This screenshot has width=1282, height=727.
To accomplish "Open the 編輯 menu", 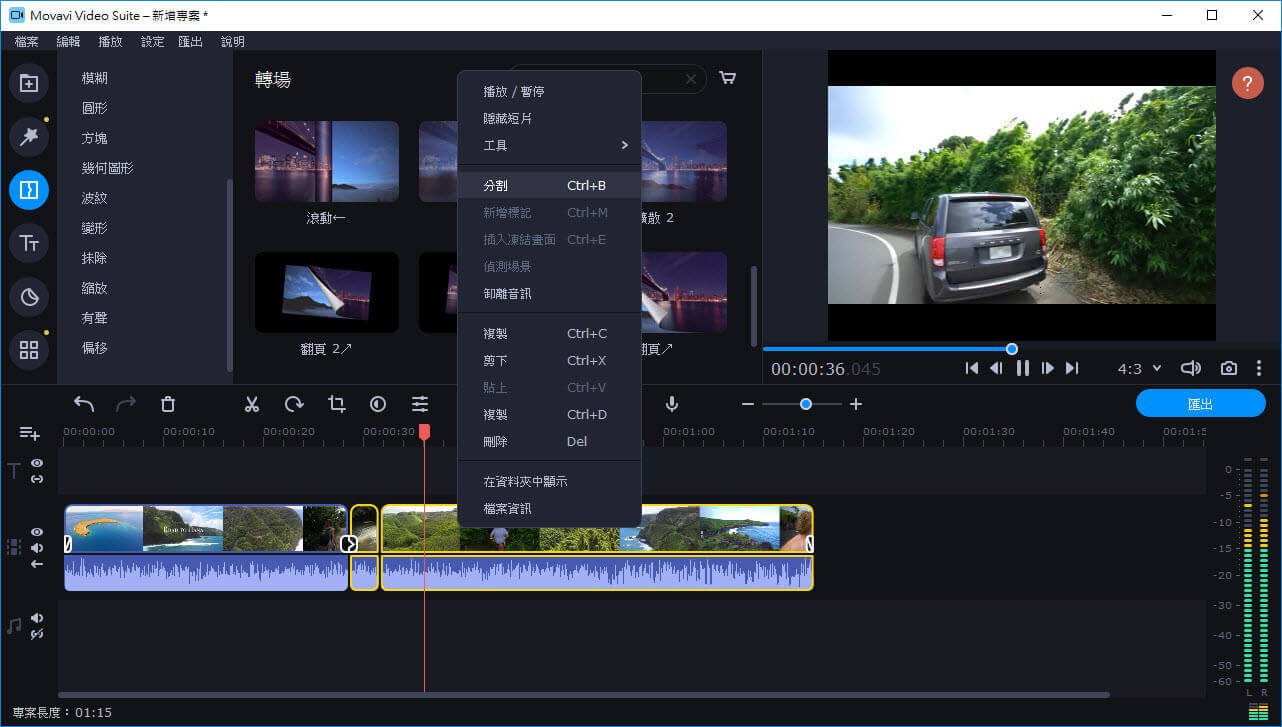I will (x=68, y=42).
